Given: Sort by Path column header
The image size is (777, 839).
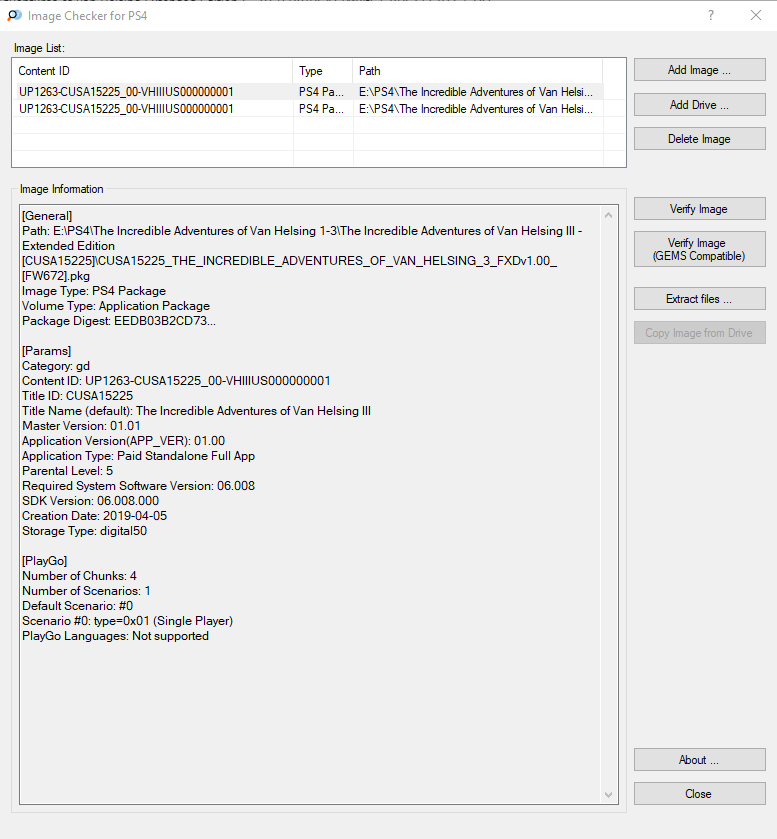Looking at the screenshot, I should click(x=477, y=71).
